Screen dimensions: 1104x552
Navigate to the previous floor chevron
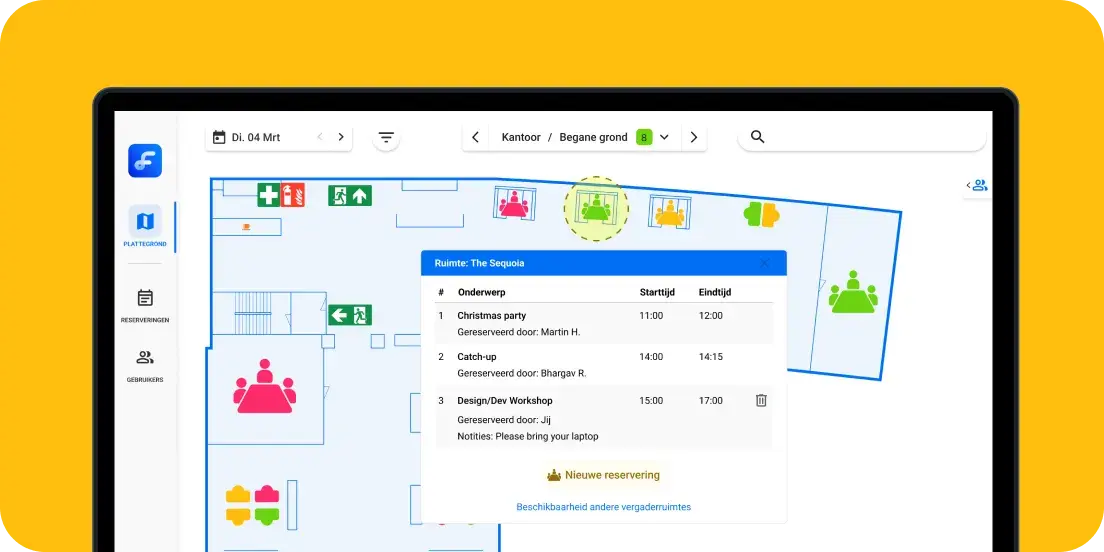pyautogui.click(x=476, y=137)
